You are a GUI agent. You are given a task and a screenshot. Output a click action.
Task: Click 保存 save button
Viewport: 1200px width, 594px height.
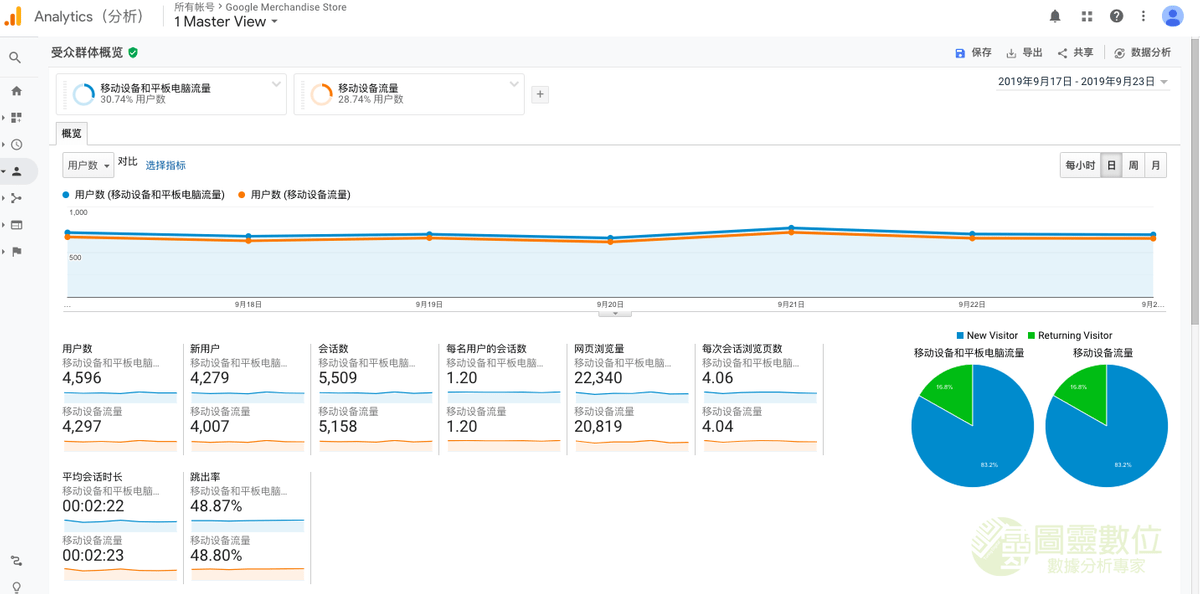click(973, 53)
